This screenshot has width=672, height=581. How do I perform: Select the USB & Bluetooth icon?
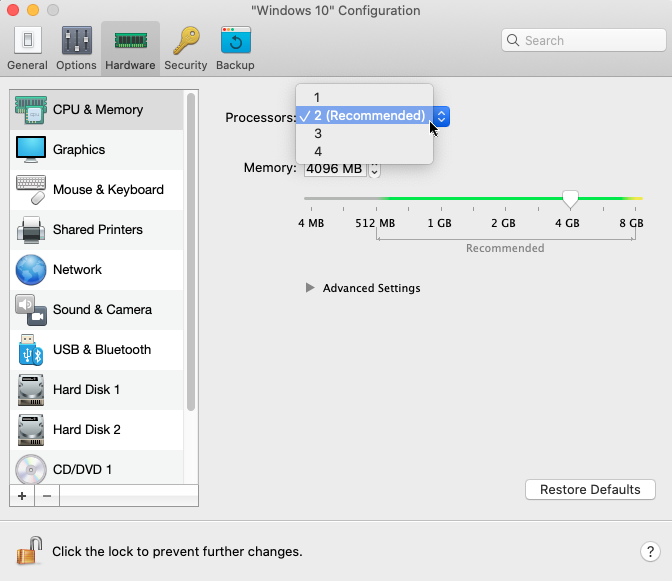pyautogui.click(x=31, y=350)
